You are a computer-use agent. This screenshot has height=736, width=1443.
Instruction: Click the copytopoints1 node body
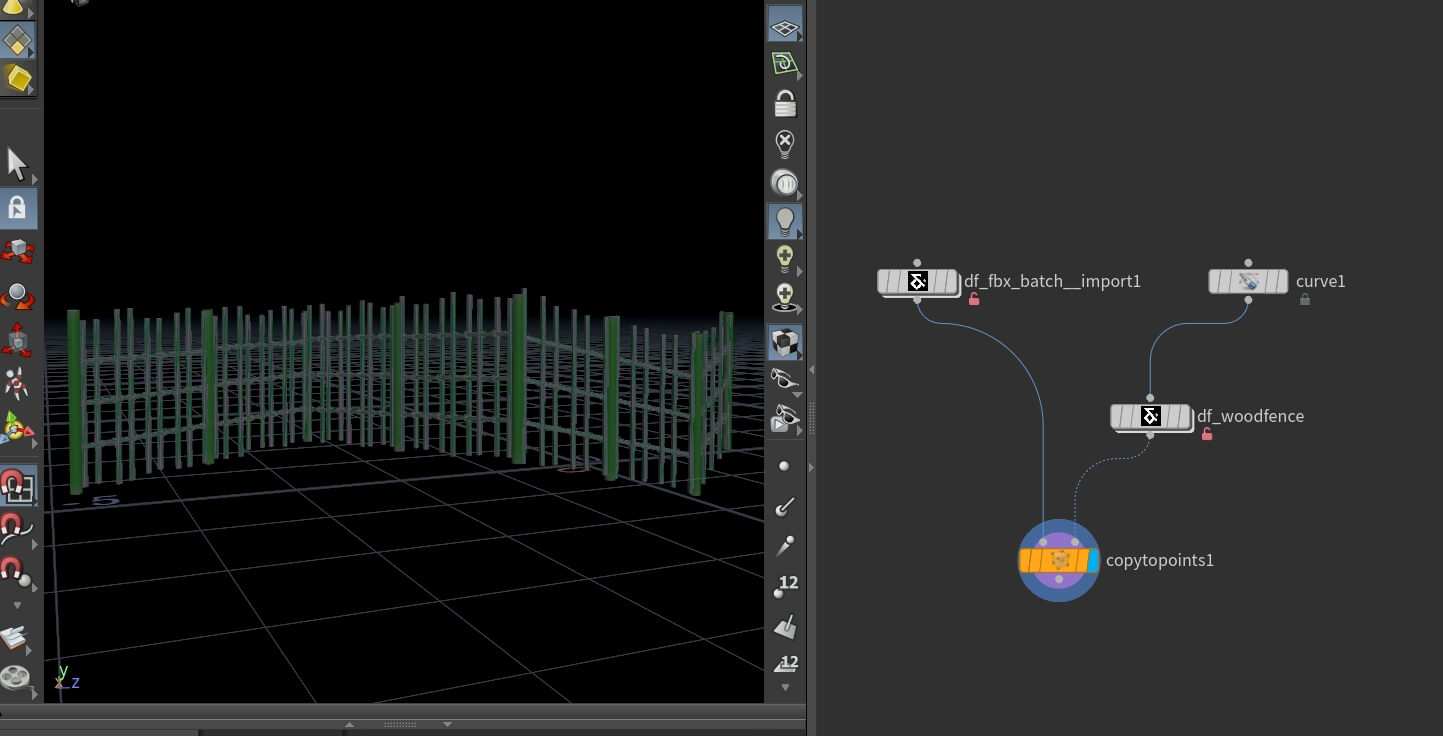[x=1058, y=560]
